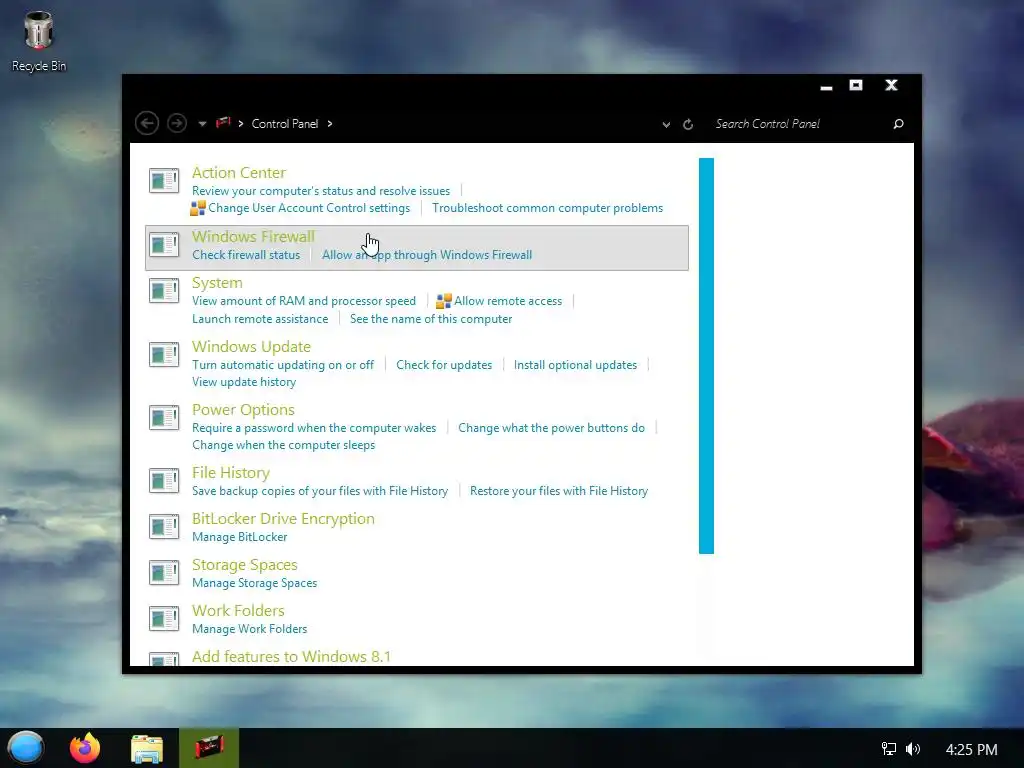Open Windows Update heading

point(251,347)
